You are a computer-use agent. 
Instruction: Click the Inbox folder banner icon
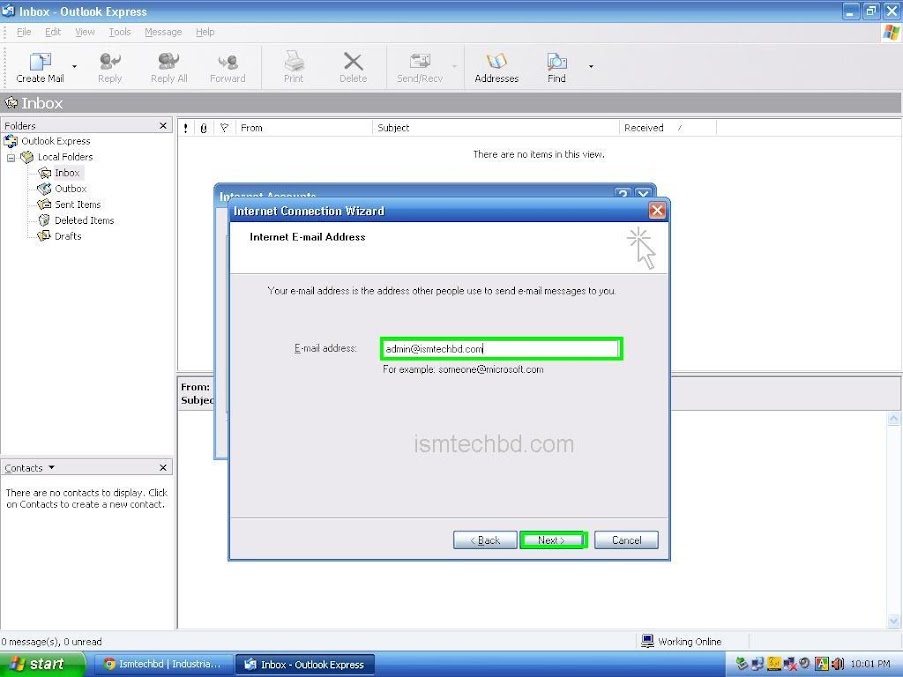pyautogui.click(x=11, y=102)
